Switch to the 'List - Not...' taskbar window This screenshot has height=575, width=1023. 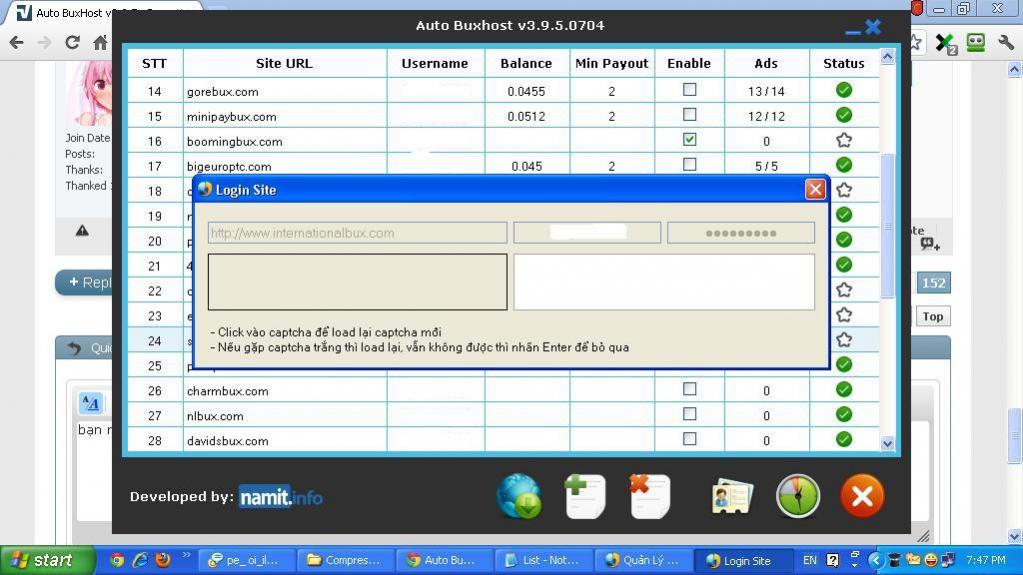(543, 560)
